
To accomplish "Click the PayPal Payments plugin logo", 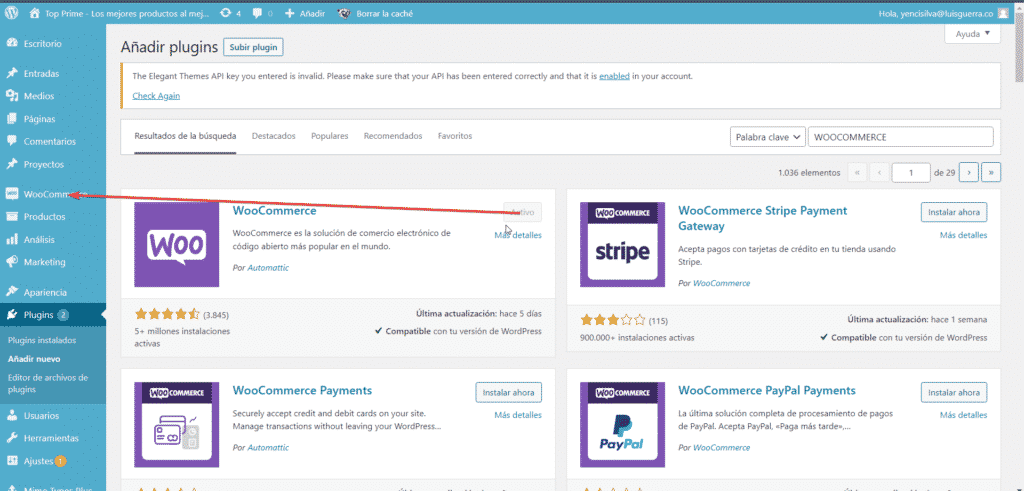I will [622, 424].
